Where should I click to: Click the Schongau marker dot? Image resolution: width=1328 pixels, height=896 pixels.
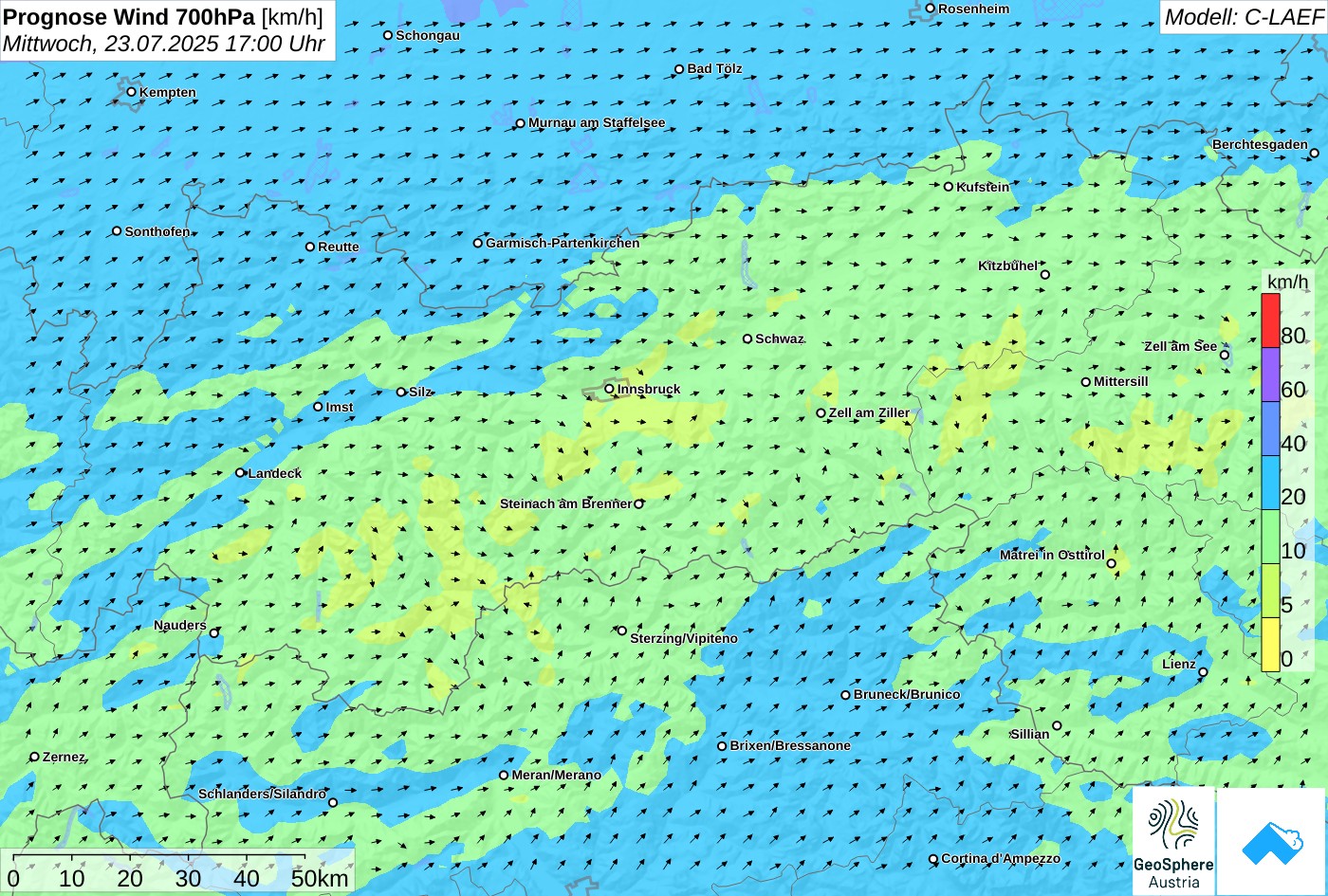coord(387,35)
